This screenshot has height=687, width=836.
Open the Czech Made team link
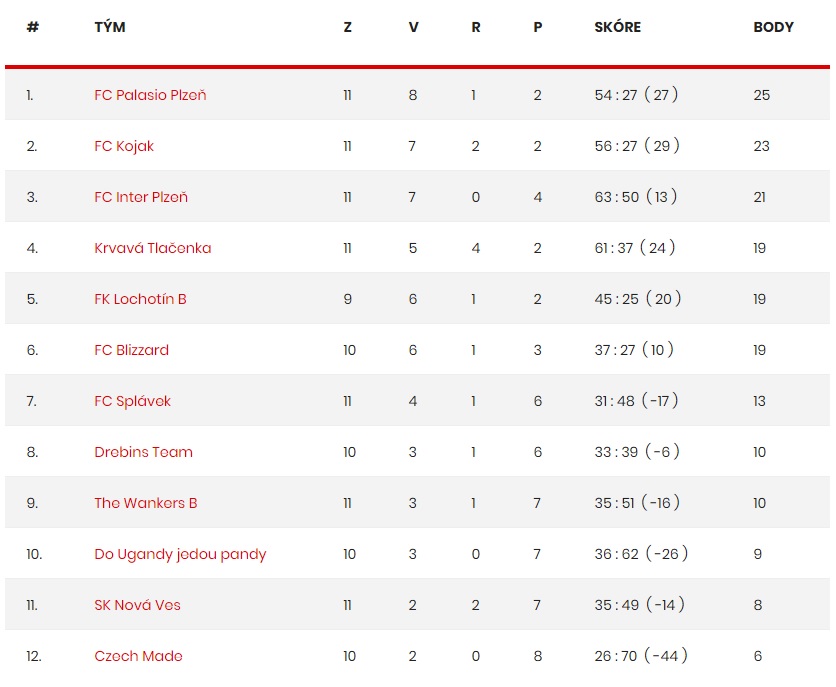coord(139,656)
